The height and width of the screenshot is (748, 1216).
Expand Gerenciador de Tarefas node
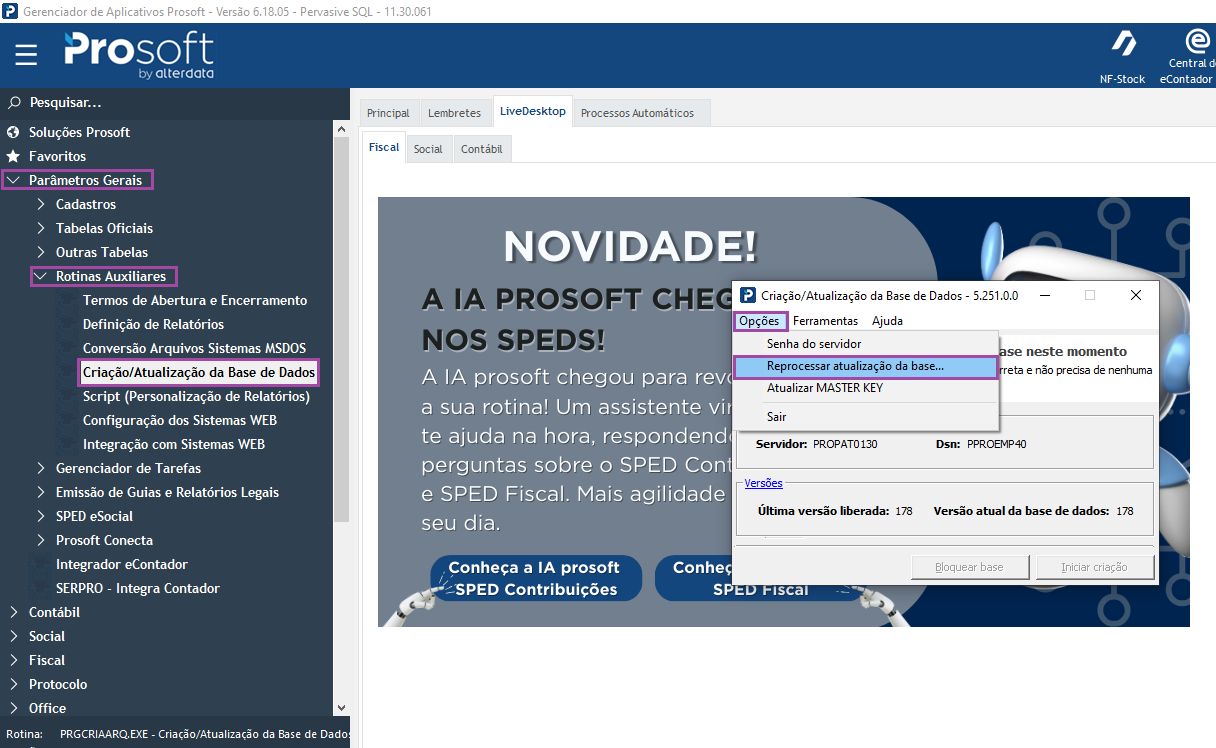pos(41,468)
